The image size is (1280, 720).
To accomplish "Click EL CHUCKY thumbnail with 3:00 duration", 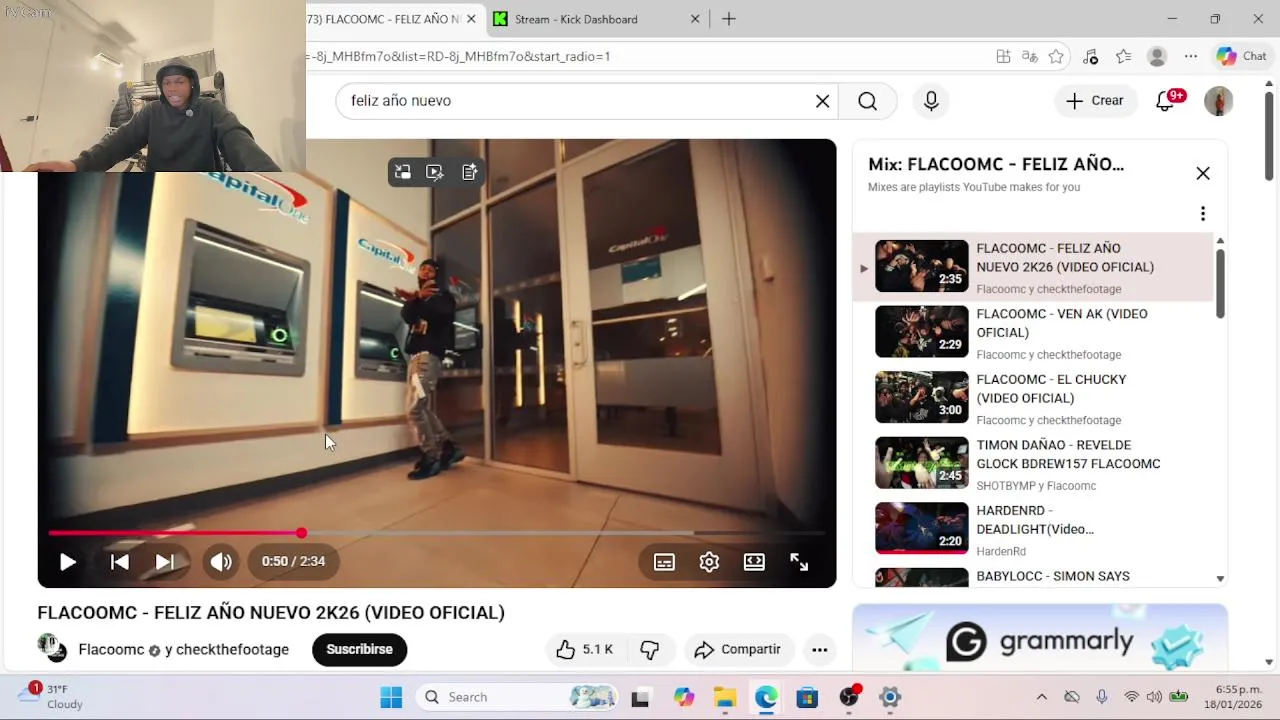I will [922, 397].
